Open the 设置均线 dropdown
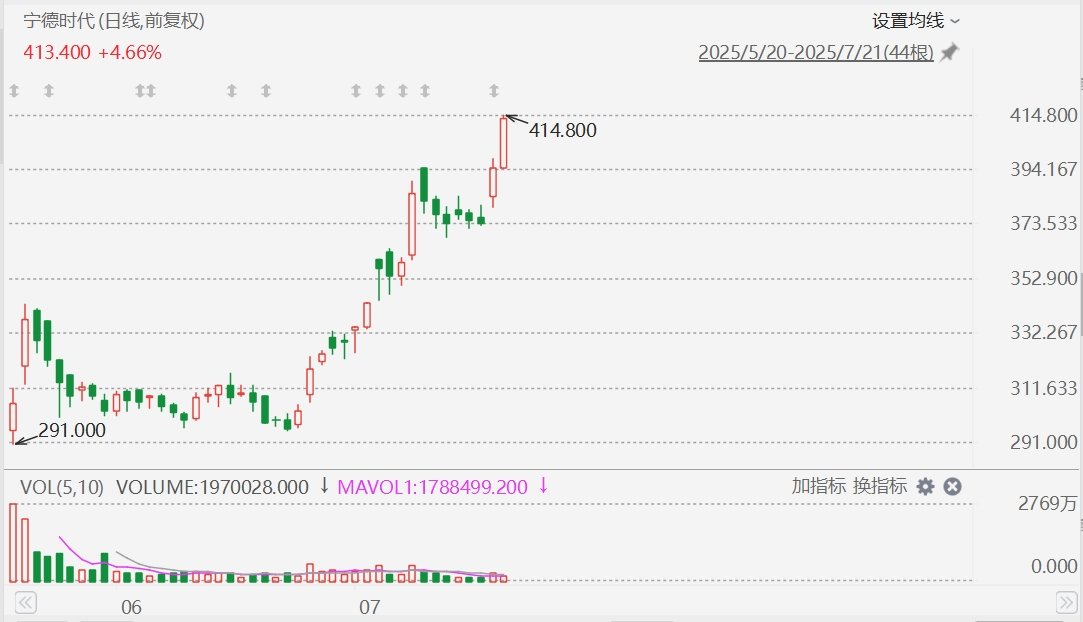The height and width of the screenshot is (622, 1083). 916,21
